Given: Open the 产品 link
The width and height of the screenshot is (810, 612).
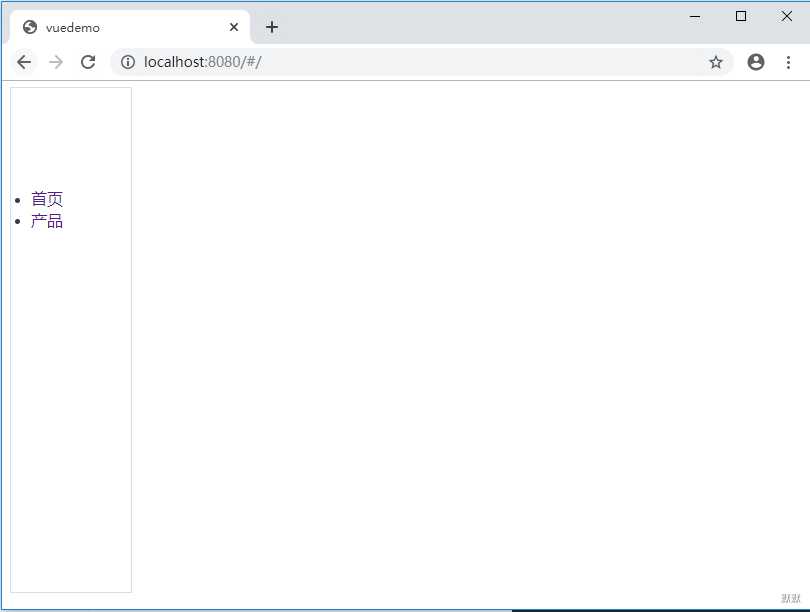Looking at the screenshot, I should pyautogui.click(x=47, y=221).
